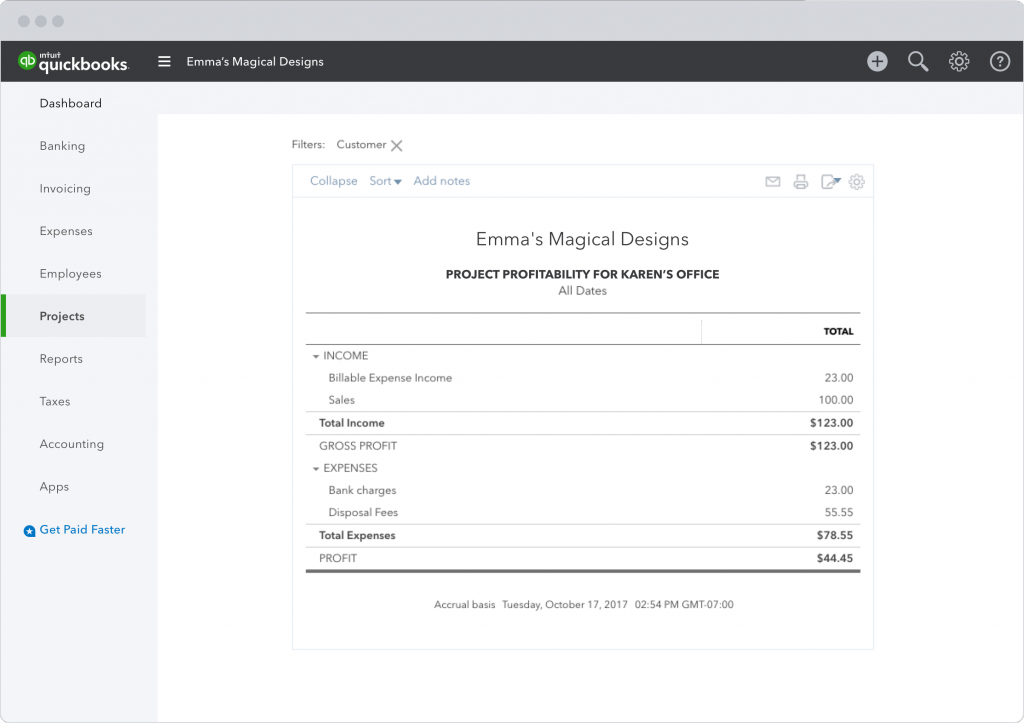The image size is (1024, 723).
Task: Open Invoicing in sidebar
Action: tap(65, 188)
